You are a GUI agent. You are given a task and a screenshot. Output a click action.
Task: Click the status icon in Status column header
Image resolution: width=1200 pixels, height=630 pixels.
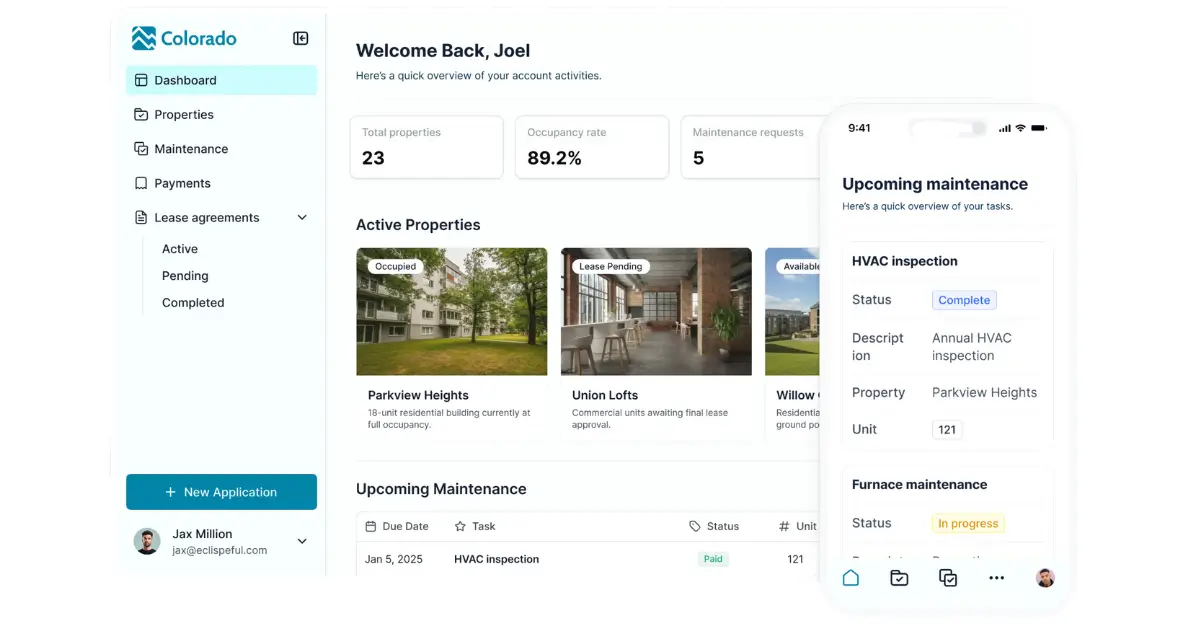point(694,526)
